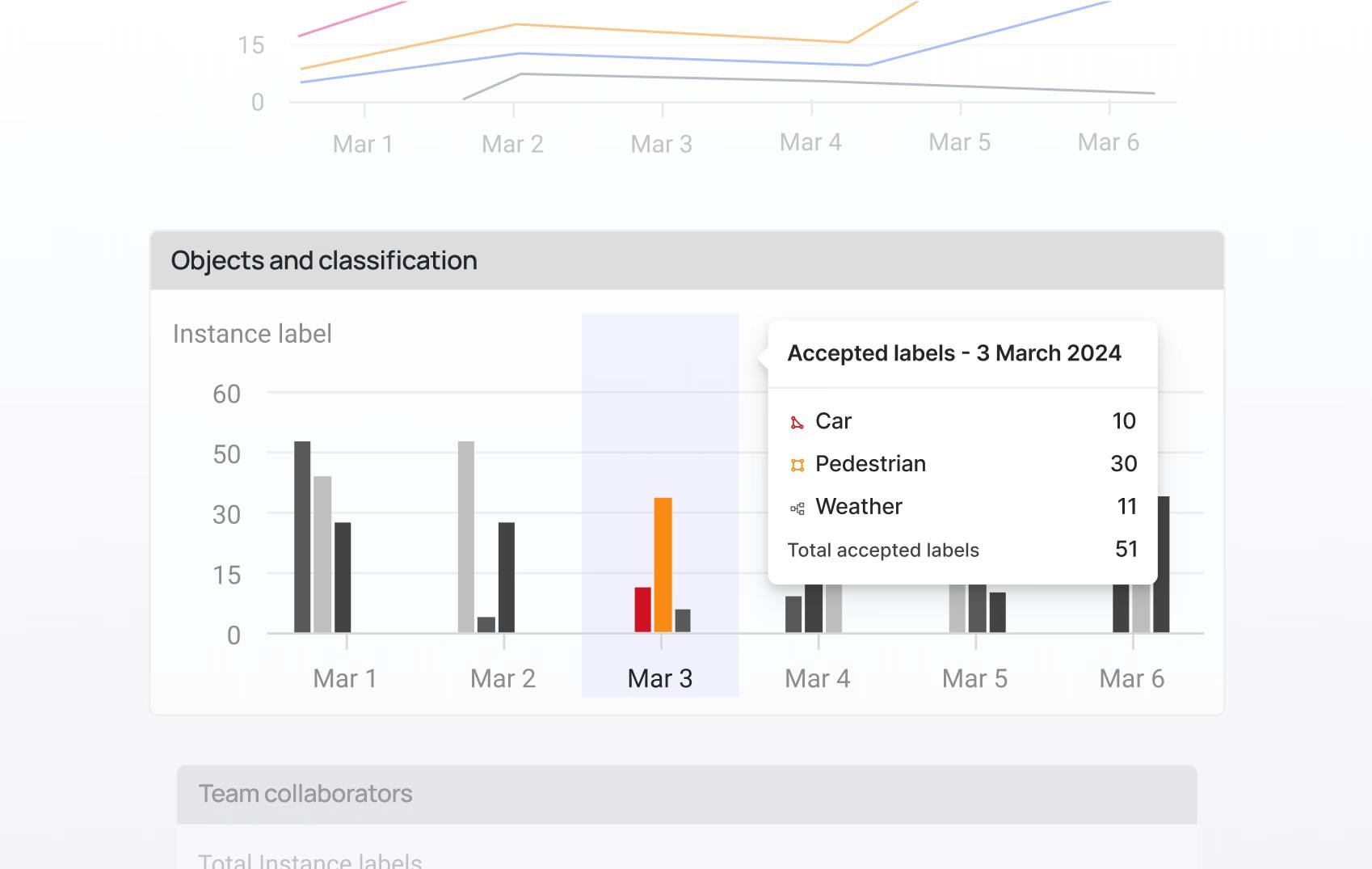The image size is (1372, 869).
Task: Click the Instance label chart title
Action: (x=252, y=333)
